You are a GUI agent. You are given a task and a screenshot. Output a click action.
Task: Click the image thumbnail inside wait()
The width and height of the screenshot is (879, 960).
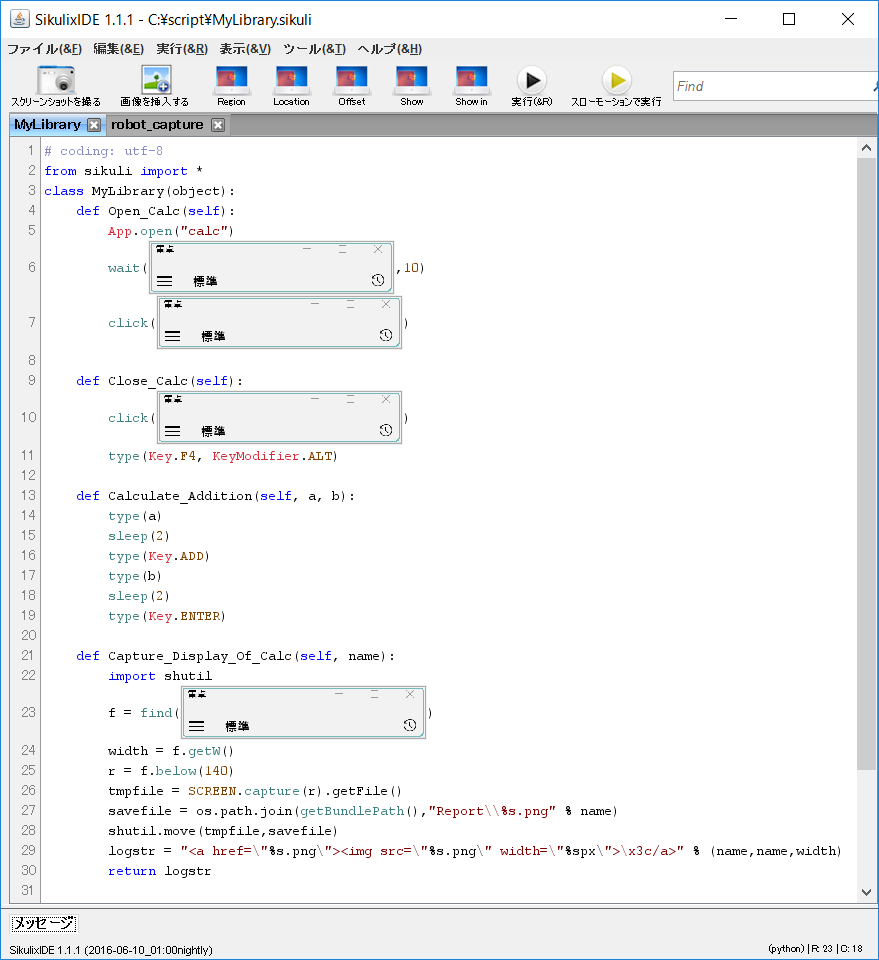coord(270,267)
